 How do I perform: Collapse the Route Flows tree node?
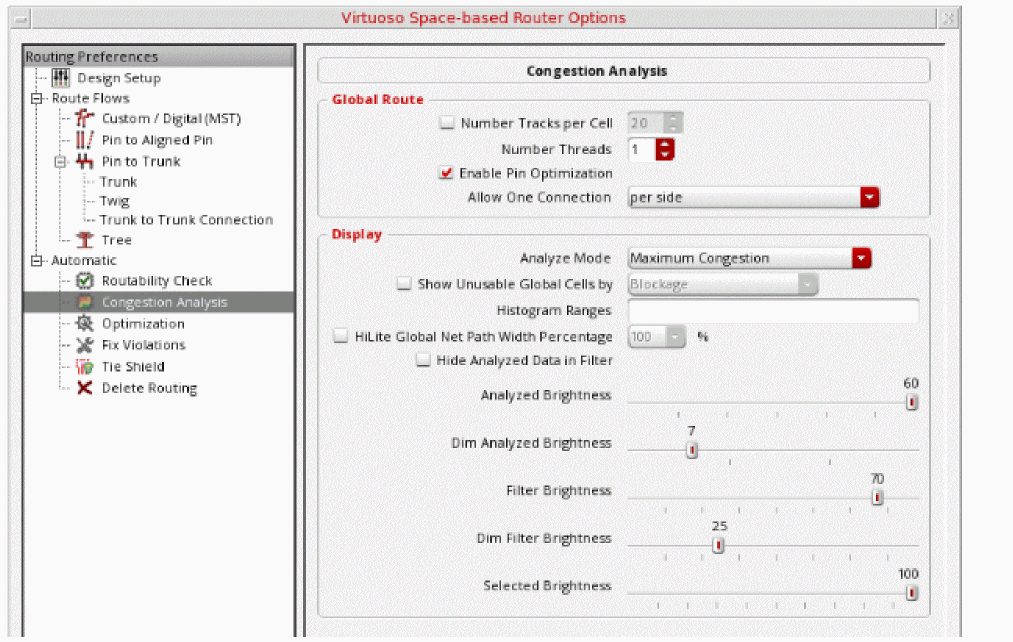coord(37,98)
